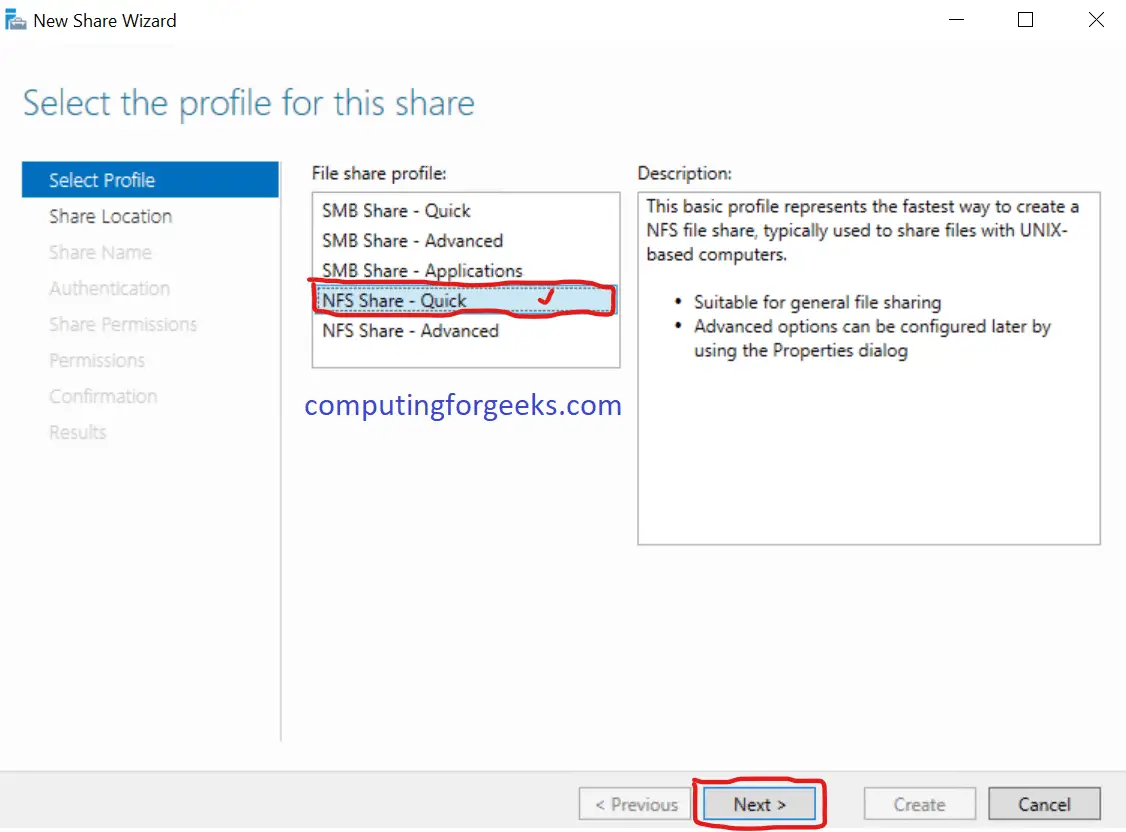Open the Confirmation step
Screen dimensions: 1126x832
click(x=103, y=396)
